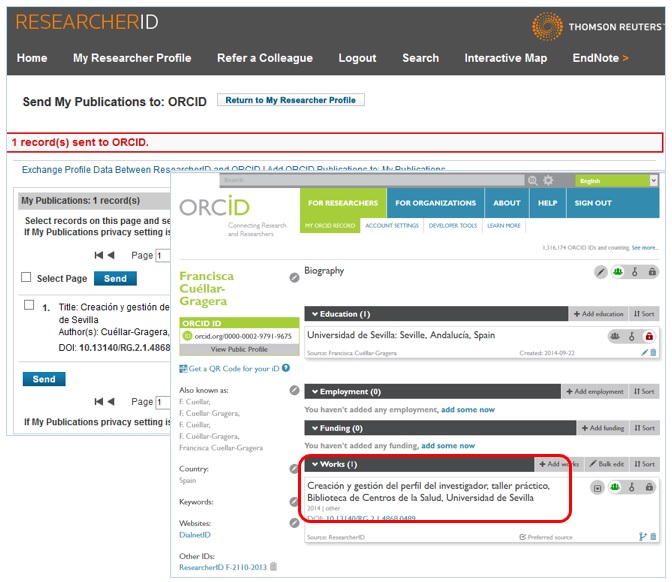The image size is (672, 582).
Task: Open Interactive Map in ResearcherID menu
Action: 506,58
